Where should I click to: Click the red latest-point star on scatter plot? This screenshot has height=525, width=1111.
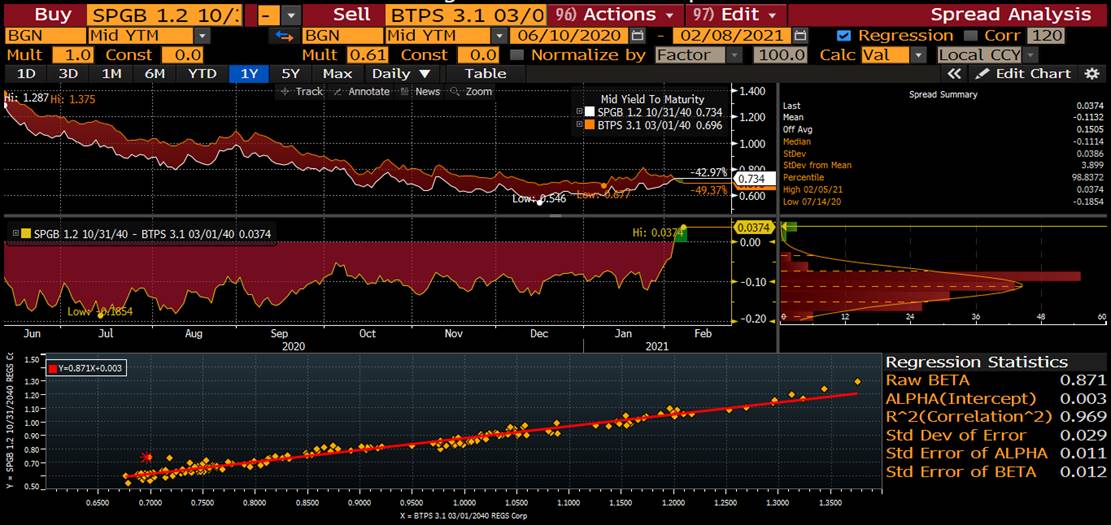[147, 458]
